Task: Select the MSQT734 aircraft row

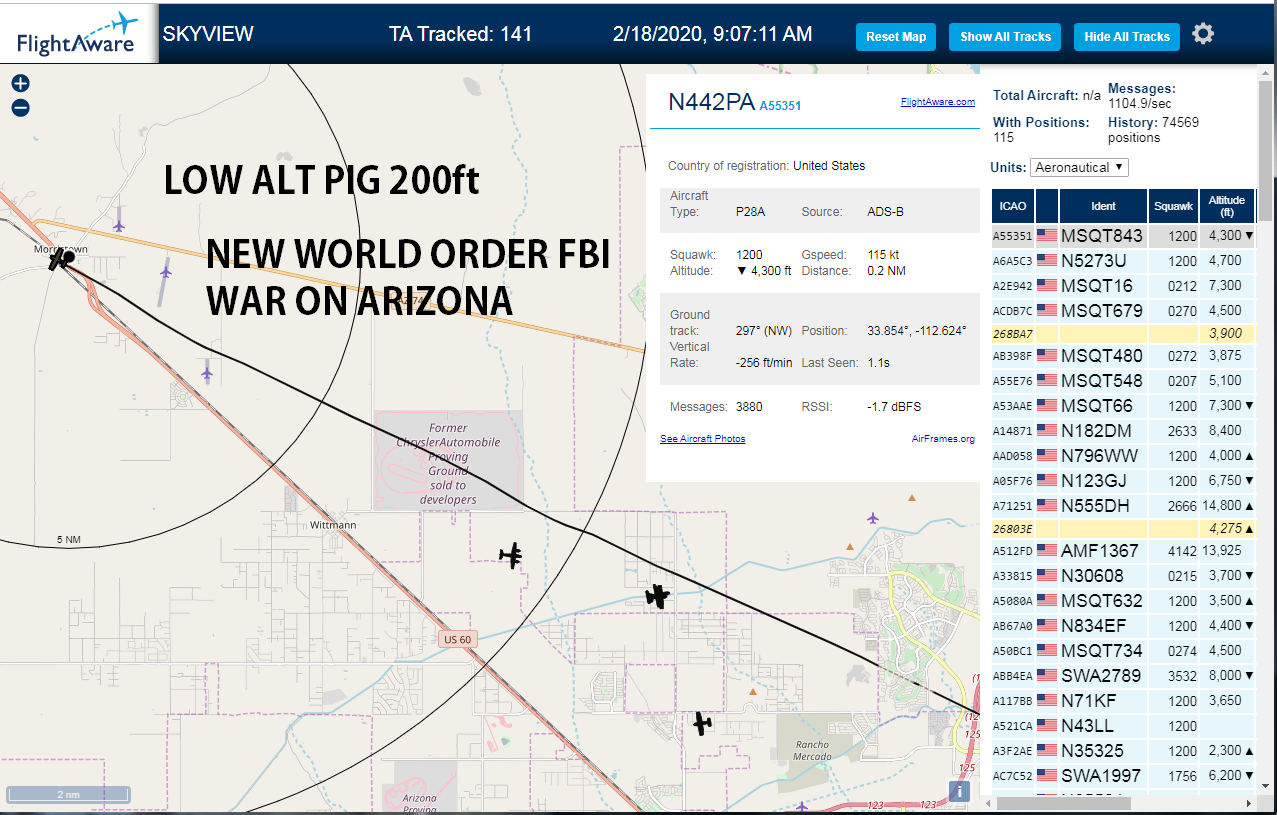Action: click(x=1123, y=651)
